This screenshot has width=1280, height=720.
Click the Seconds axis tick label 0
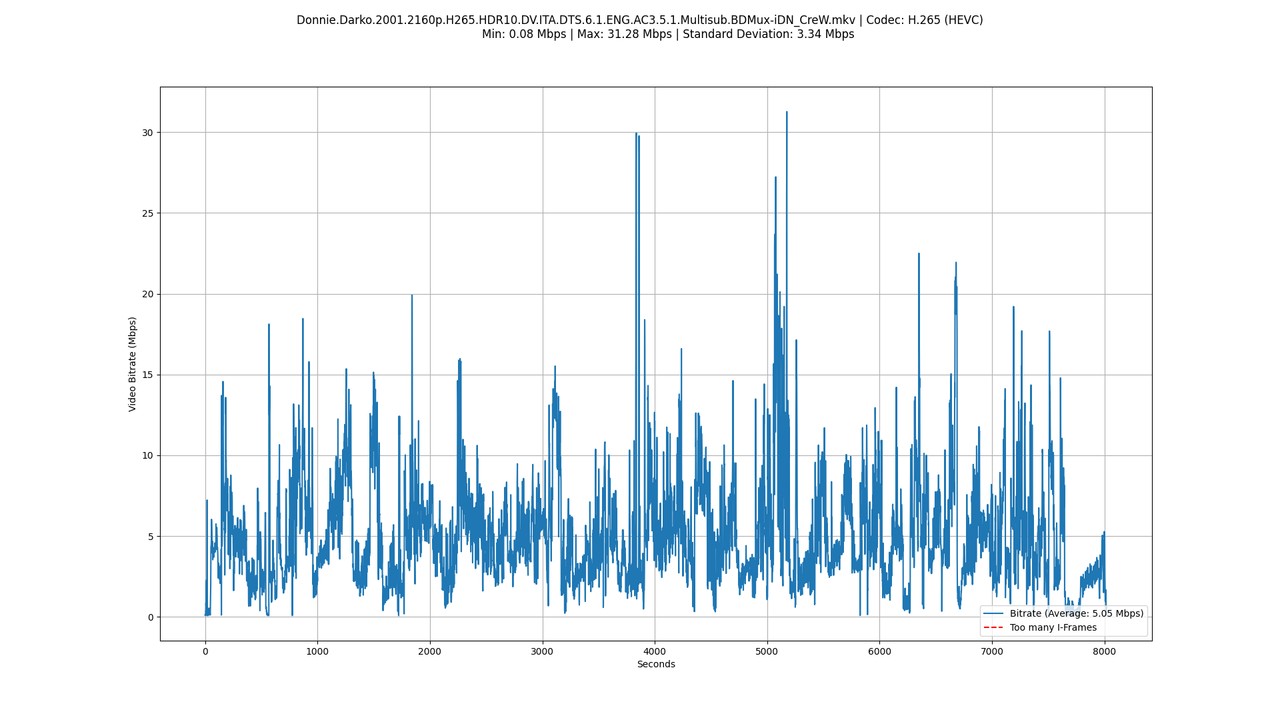(x=205, y=651)
